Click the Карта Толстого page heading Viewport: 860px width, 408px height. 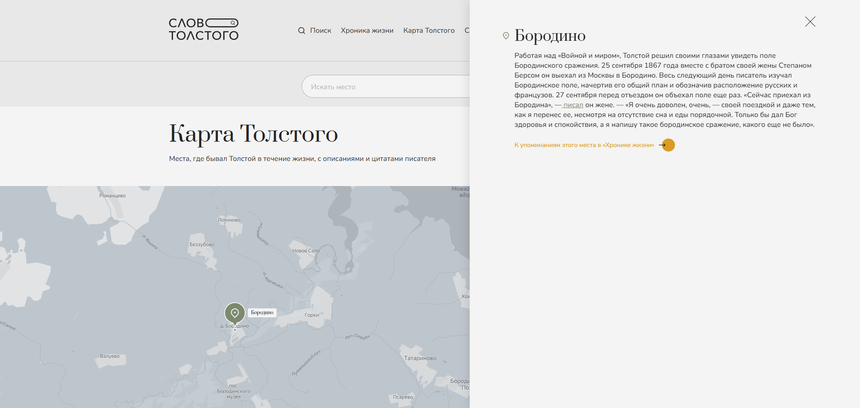254,134
